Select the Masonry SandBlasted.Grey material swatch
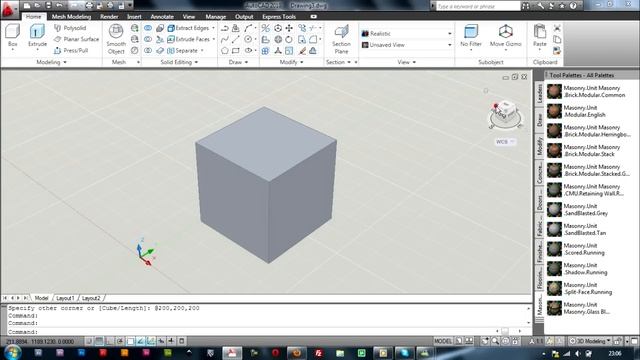640x360 pixels. click(x=554, y=209)
